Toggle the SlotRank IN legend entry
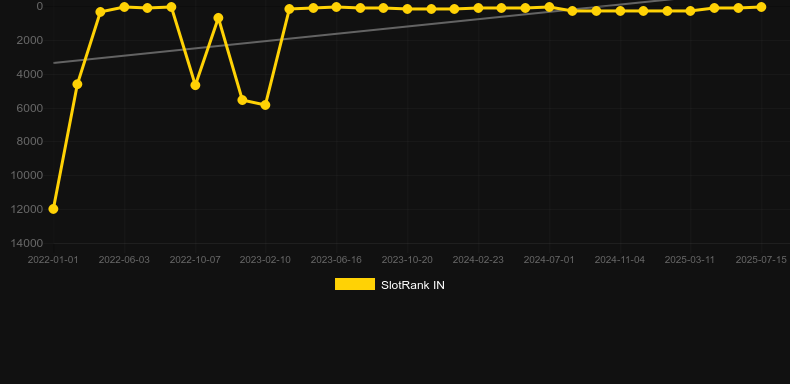The image size is (790, 384). click(x=389, y=285)
